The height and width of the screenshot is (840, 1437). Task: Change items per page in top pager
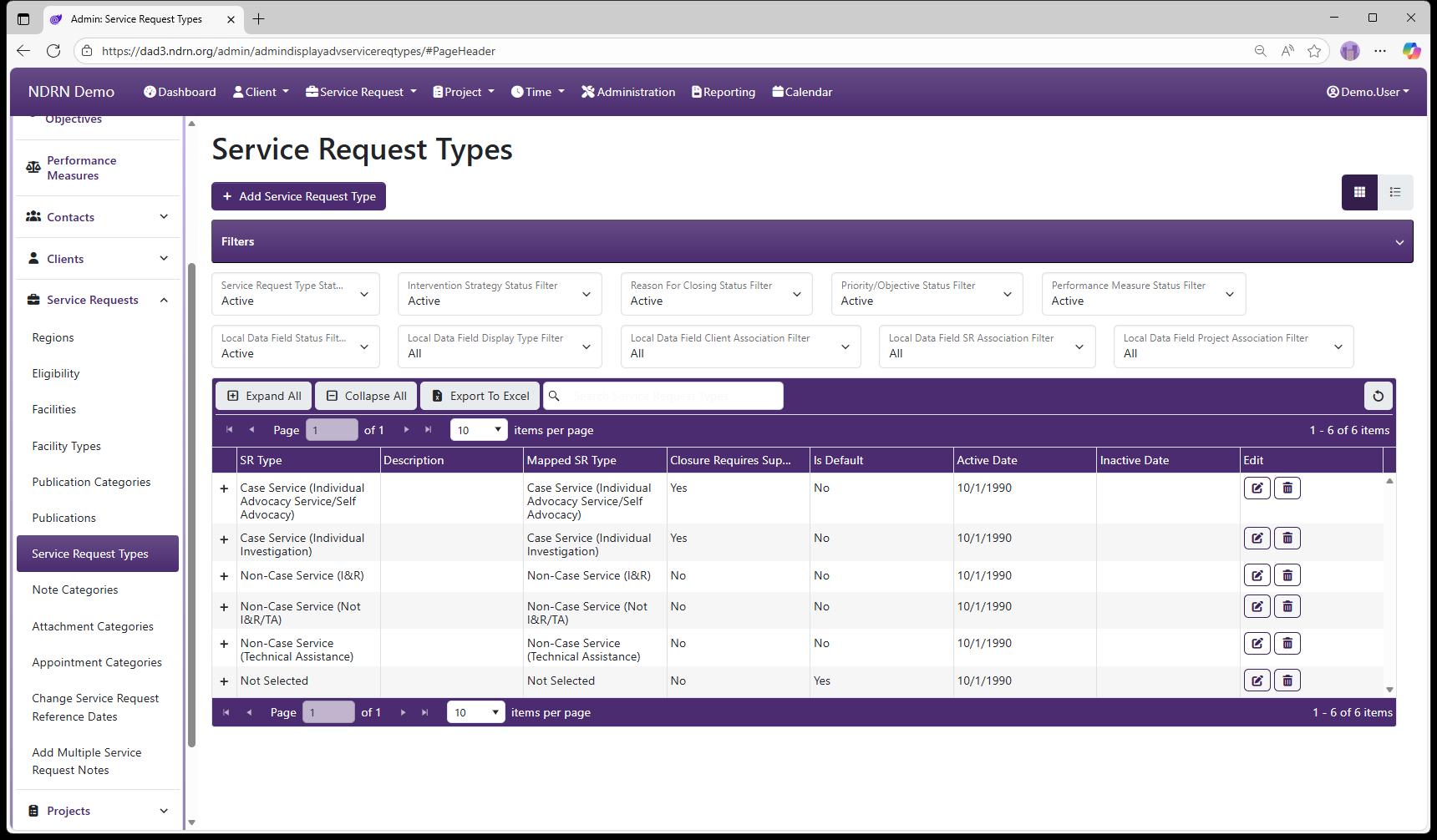[x=479, y=430]
